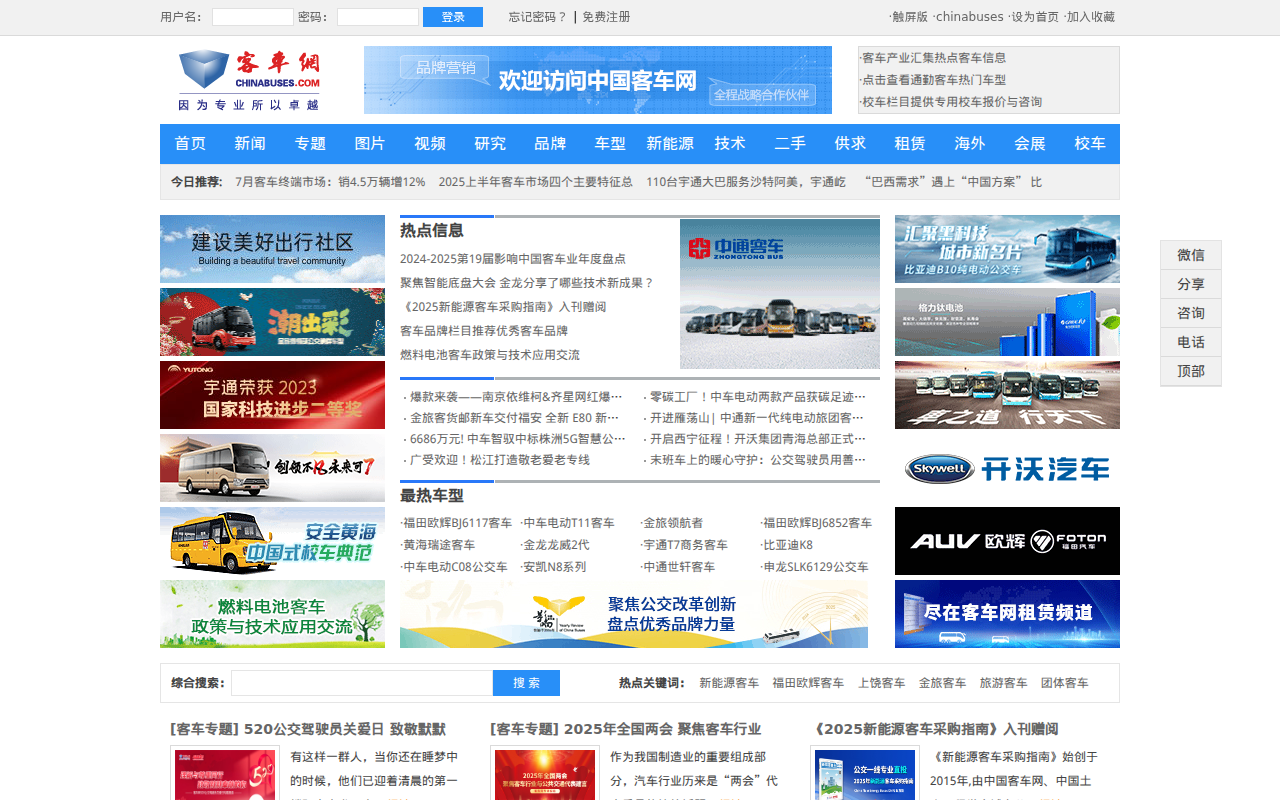Viewport: 1280px width, 800px height.
Task: Open the 新闻 nav tab
Action: point(250,144)
